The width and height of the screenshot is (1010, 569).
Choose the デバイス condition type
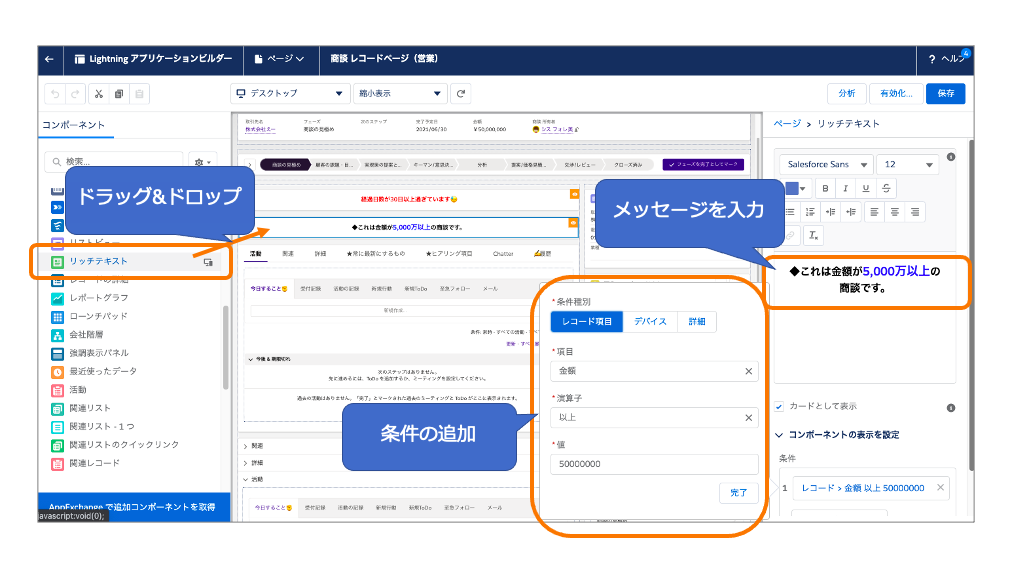click(x=650, y=322)
